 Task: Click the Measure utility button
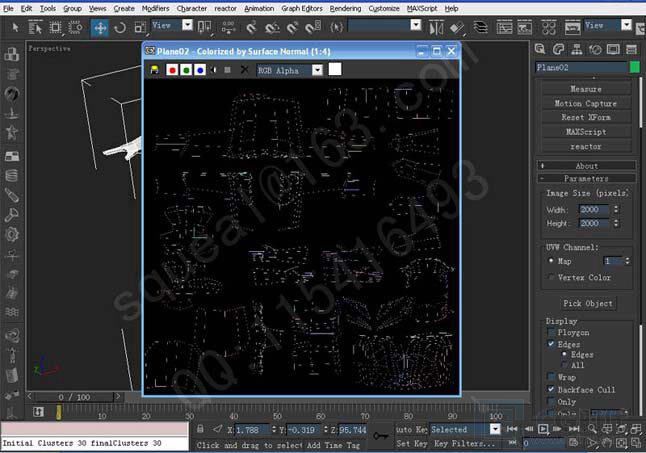click(586, 89)
